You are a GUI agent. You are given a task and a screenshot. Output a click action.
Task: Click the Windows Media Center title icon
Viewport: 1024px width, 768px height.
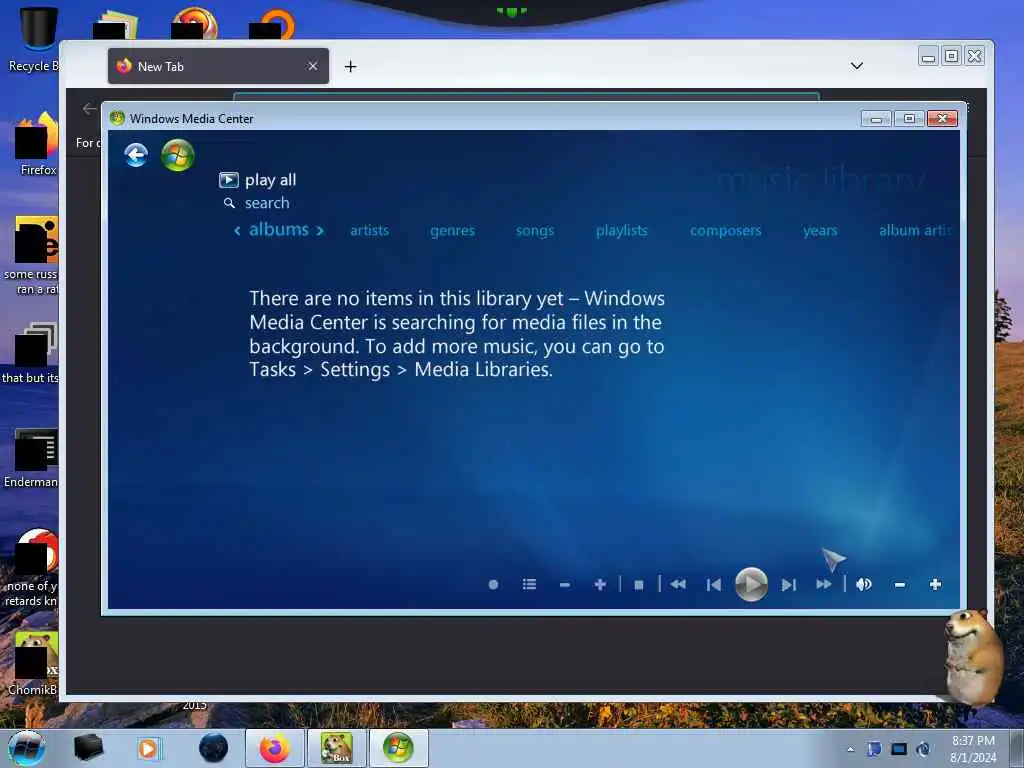pyautogui.click(x=118, y=118)
